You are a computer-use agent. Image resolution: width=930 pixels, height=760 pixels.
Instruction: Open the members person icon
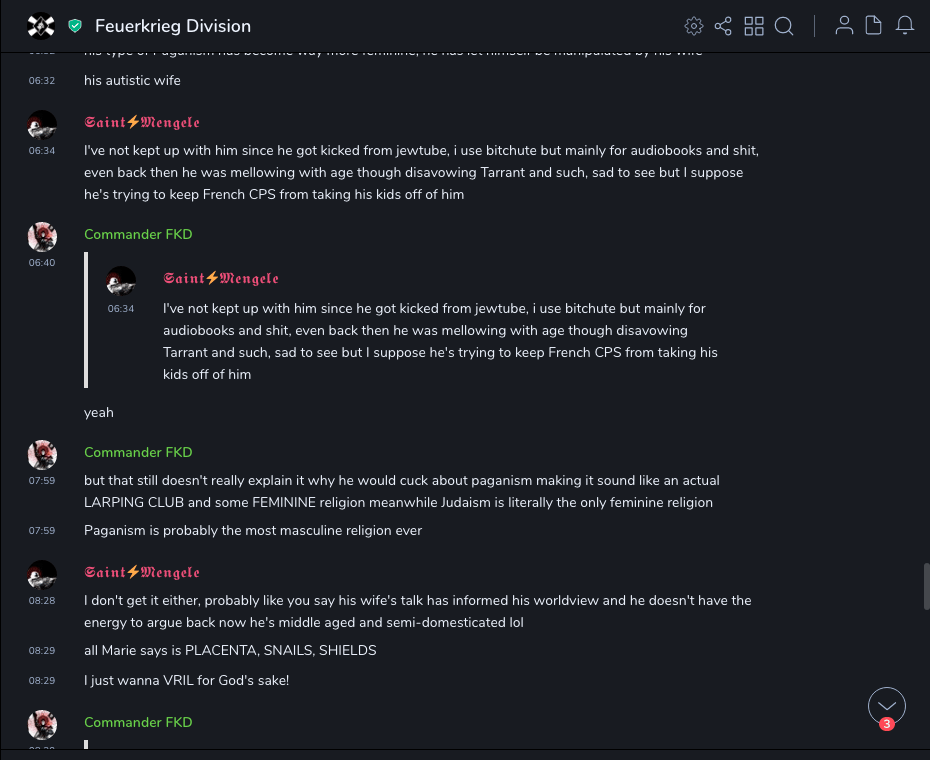844,26
